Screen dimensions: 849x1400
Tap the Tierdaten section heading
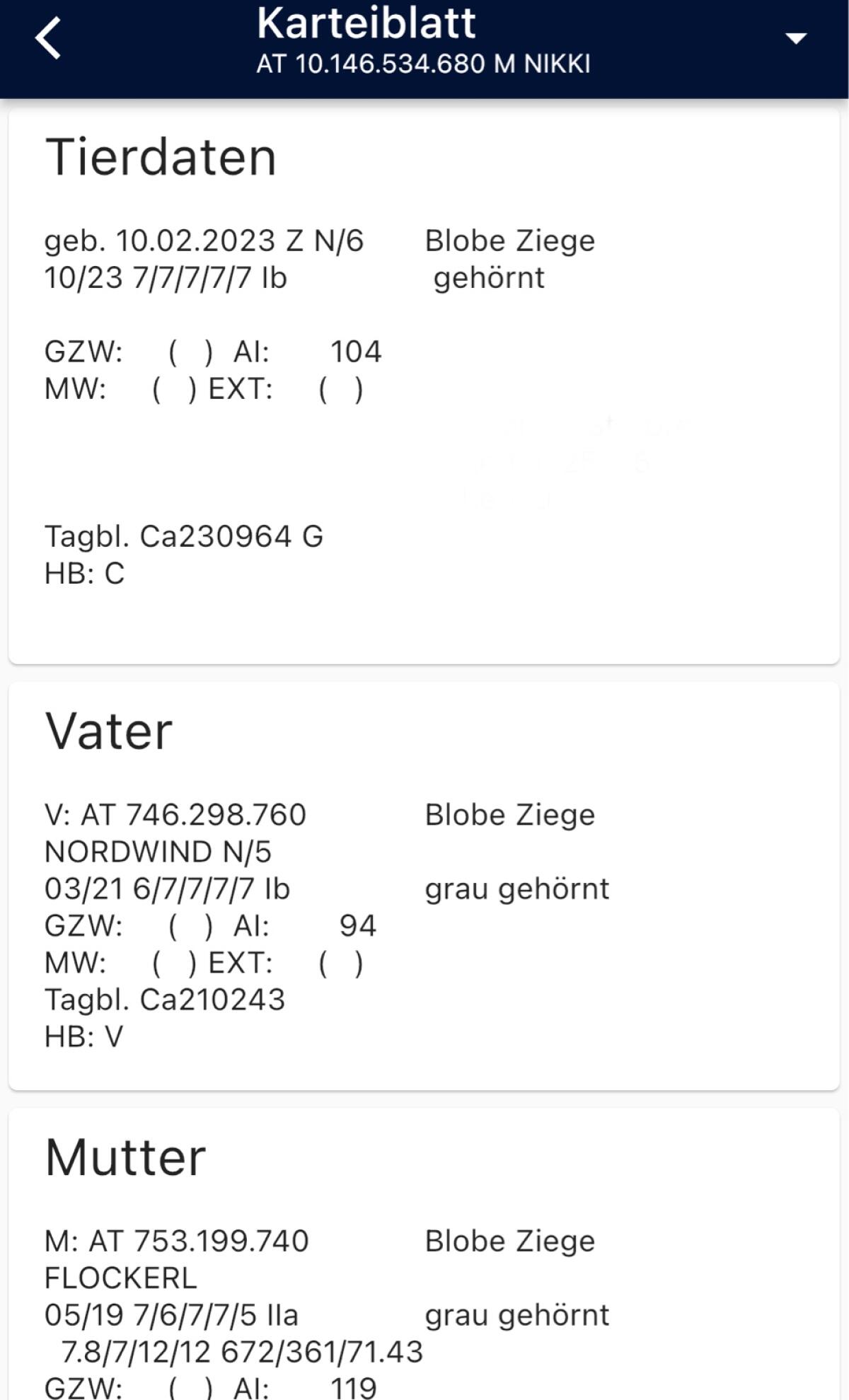coord(161,157)
